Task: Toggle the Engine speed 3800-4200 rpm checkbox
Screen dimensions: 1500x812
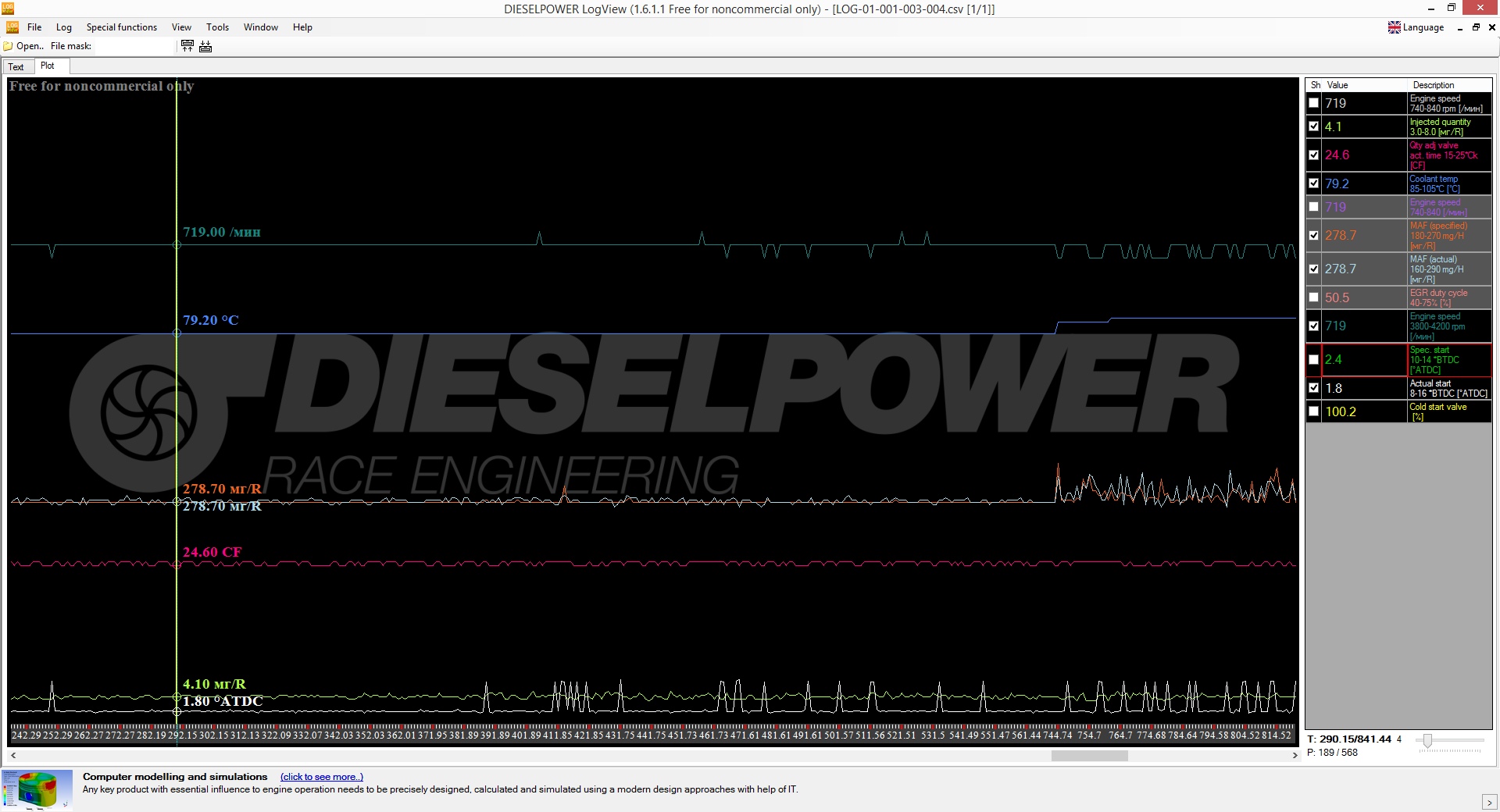Action: point(1314,326)
